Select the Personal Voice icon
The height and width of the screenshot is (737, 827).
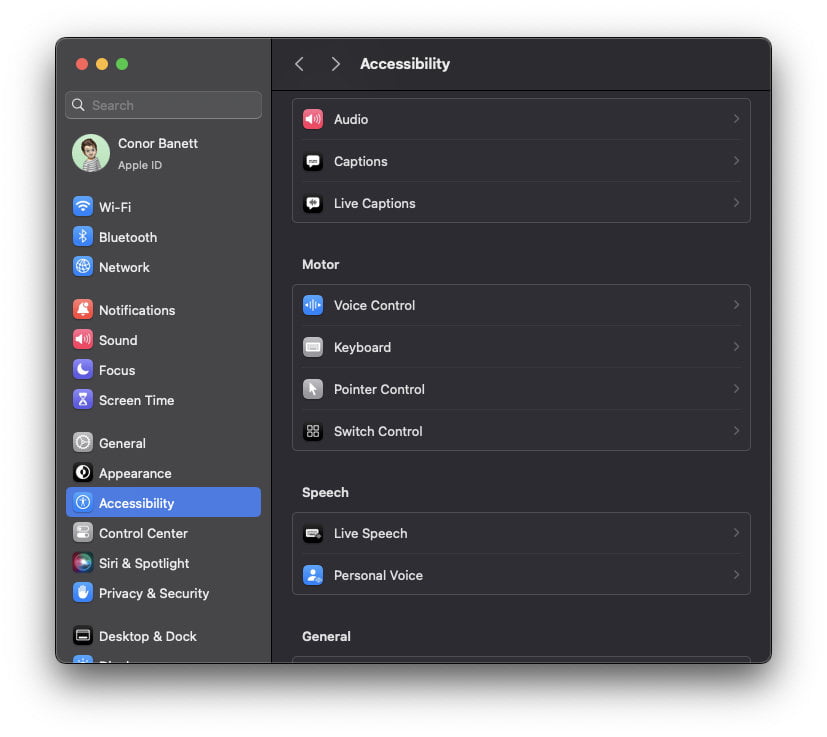click(313, 575)
